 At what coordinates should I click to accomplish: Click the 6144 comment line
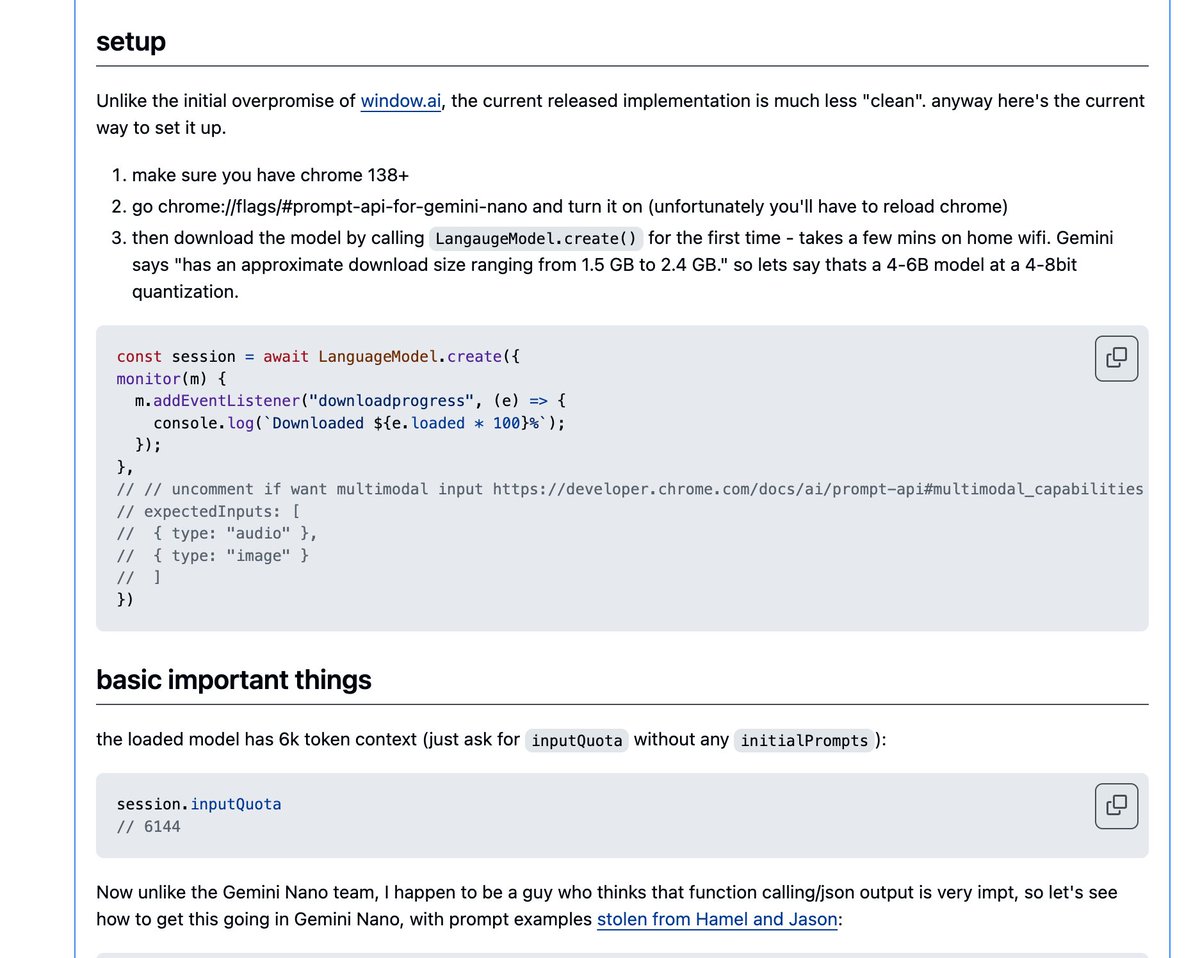coord(149,827)
